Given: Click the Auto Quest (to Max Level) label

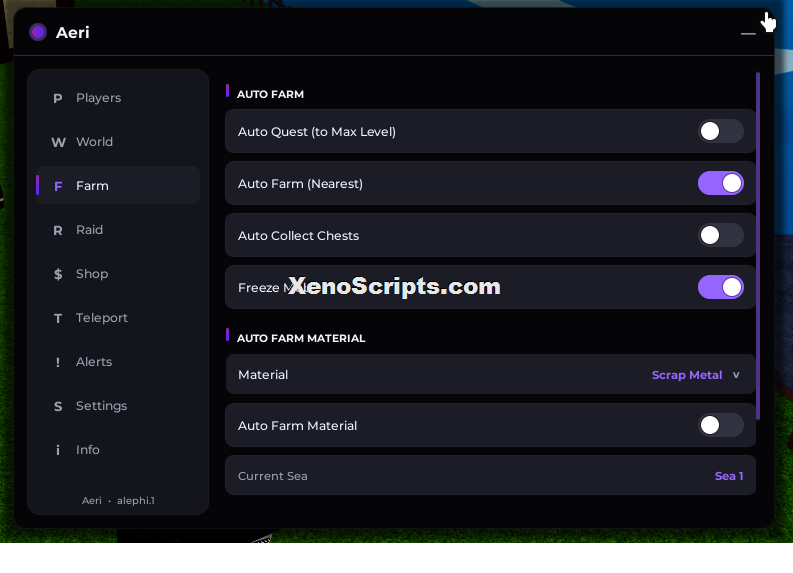Looking at the screenshot, I should pos(317,131).
